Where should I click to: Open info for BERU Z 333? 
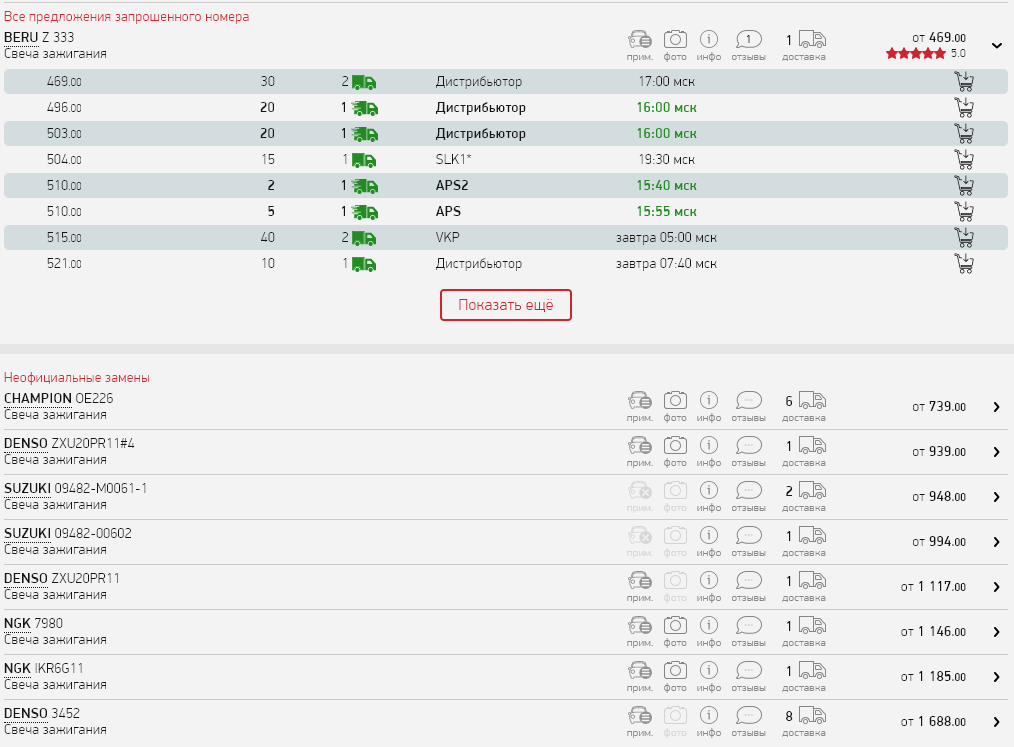point(709,45)
